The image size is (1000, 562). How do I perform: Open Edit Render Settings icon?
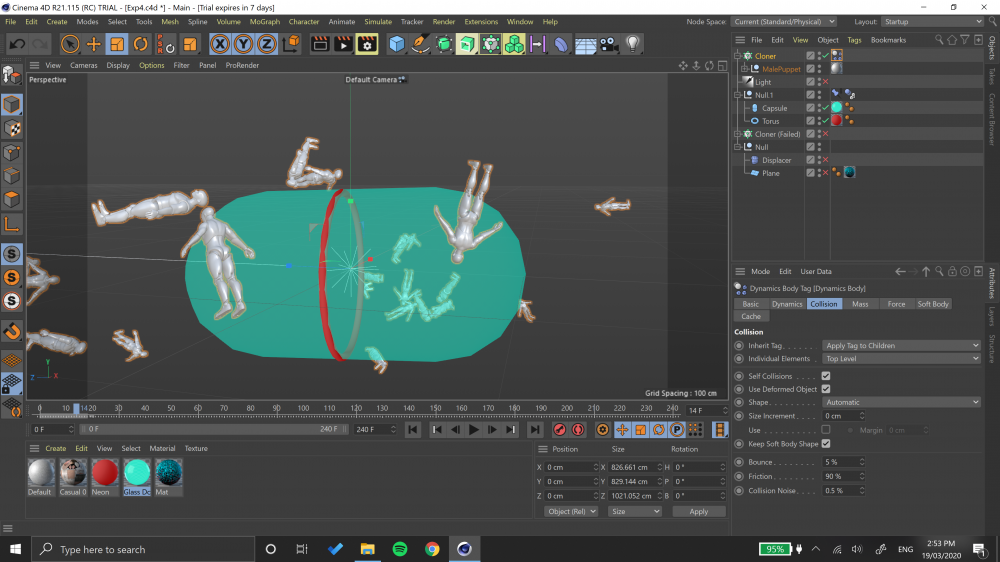(x=367, y=44)
